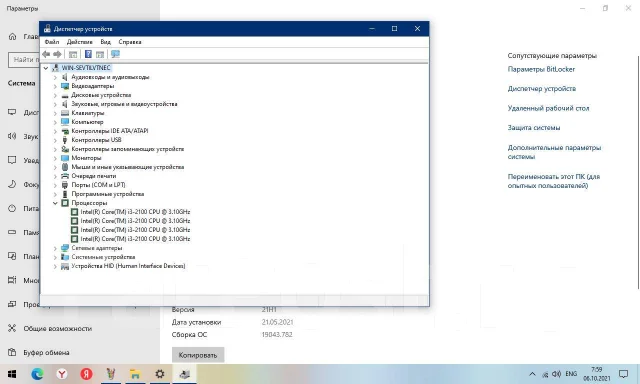Maximize the Device Manager window
Viewport: 640px width, 384px height.
coord(394,29)
